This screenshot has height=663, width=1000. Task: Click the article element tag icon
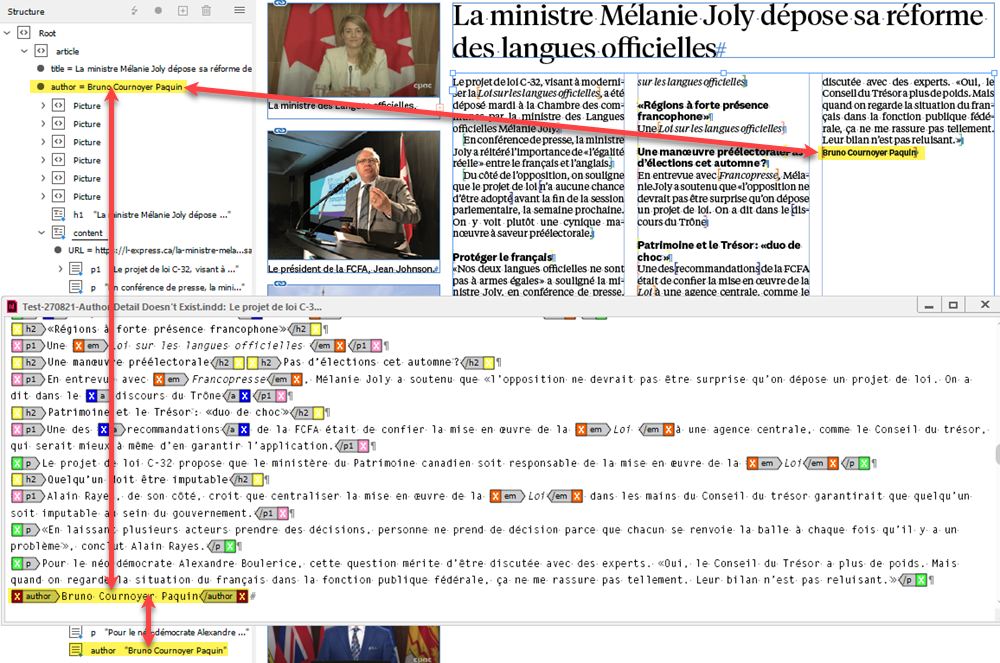pos(41,51)
